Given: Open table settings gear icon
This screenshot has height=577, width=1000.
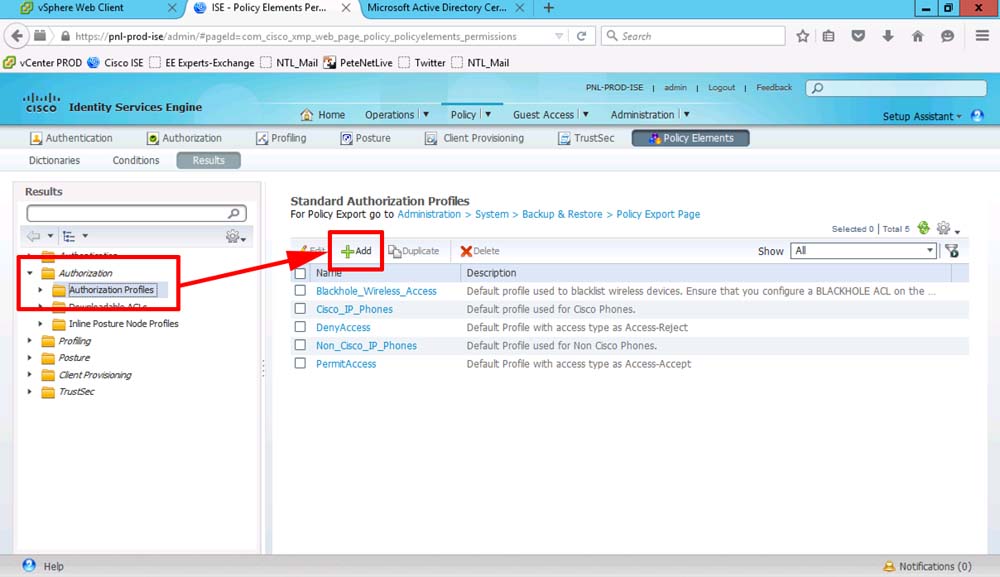Looking at the screenshot, I should click(x=943, y=228).
